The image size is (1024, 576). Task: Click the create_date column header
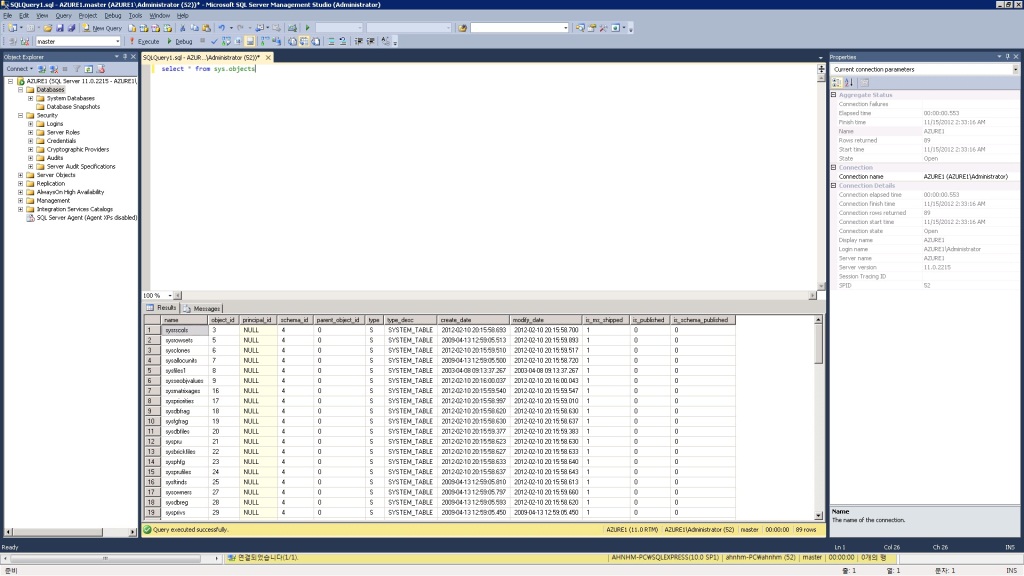pos(473,320)
